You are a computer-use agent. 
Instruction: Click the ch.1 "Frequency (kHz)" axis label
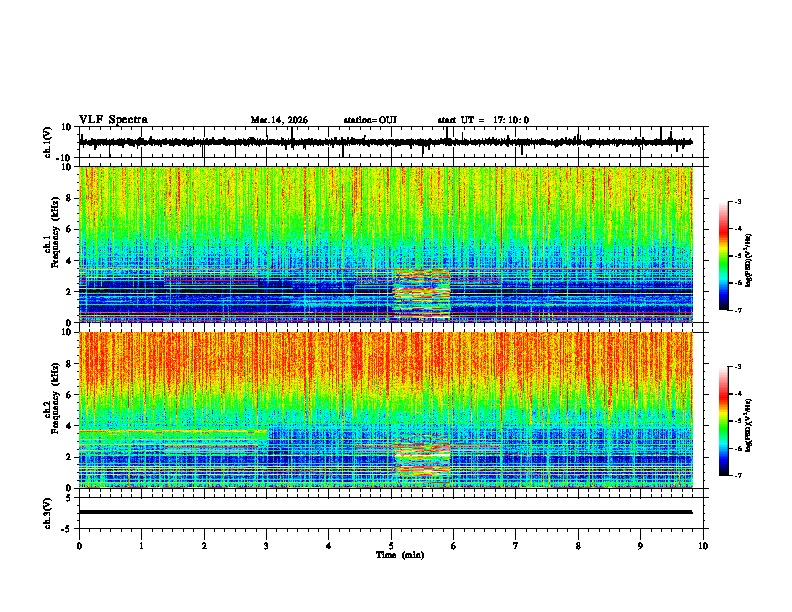coord(56,231)
